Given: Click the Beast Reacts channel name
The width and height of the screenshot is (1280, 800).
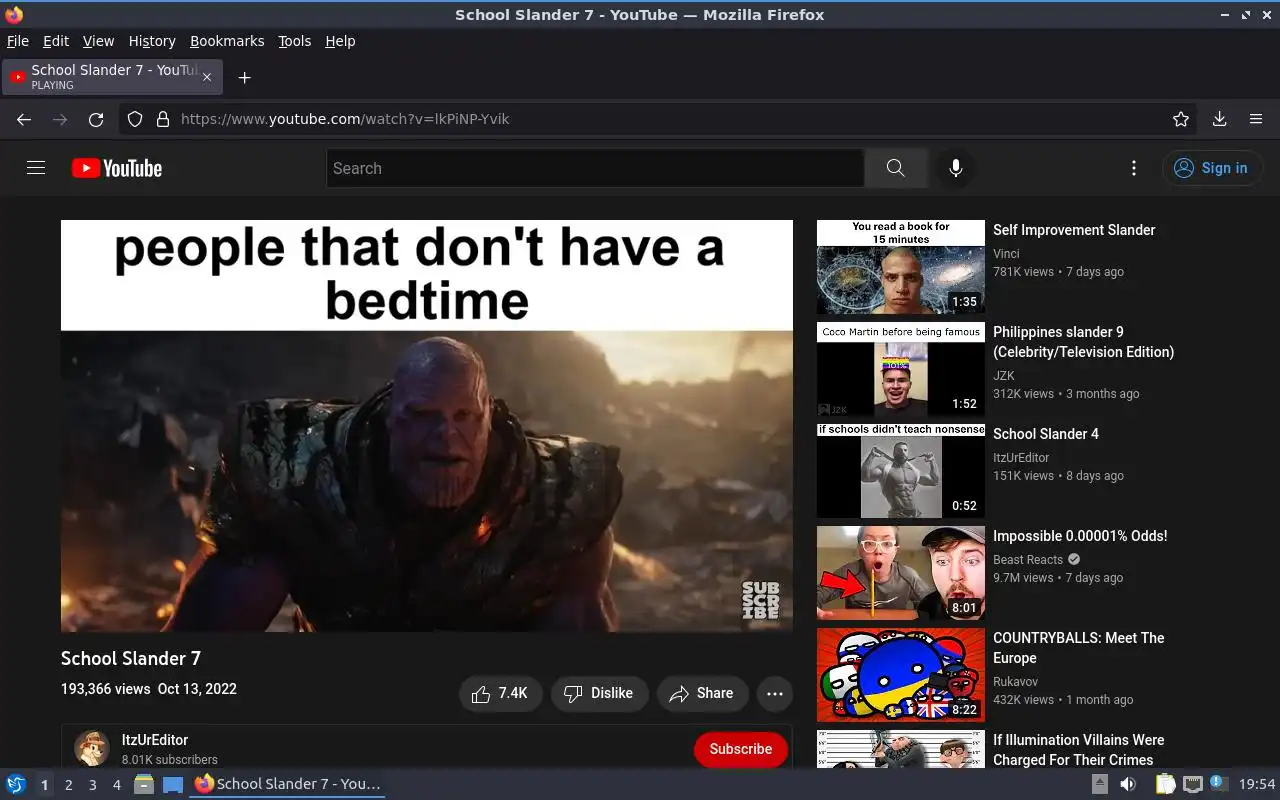Looking at the screenshot, I should point(1028,560).
